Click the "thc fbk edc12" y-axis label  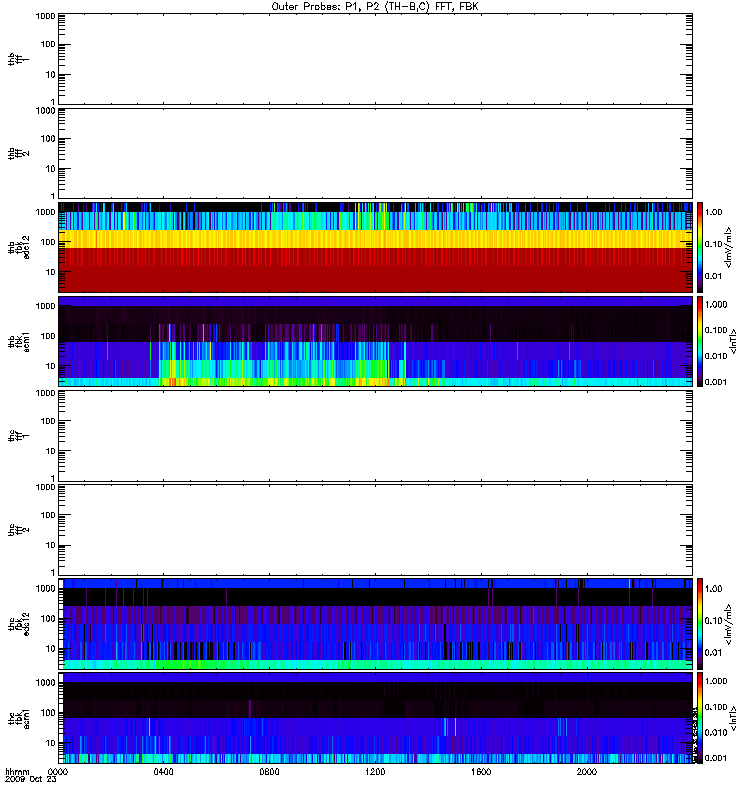click(19, 623)
